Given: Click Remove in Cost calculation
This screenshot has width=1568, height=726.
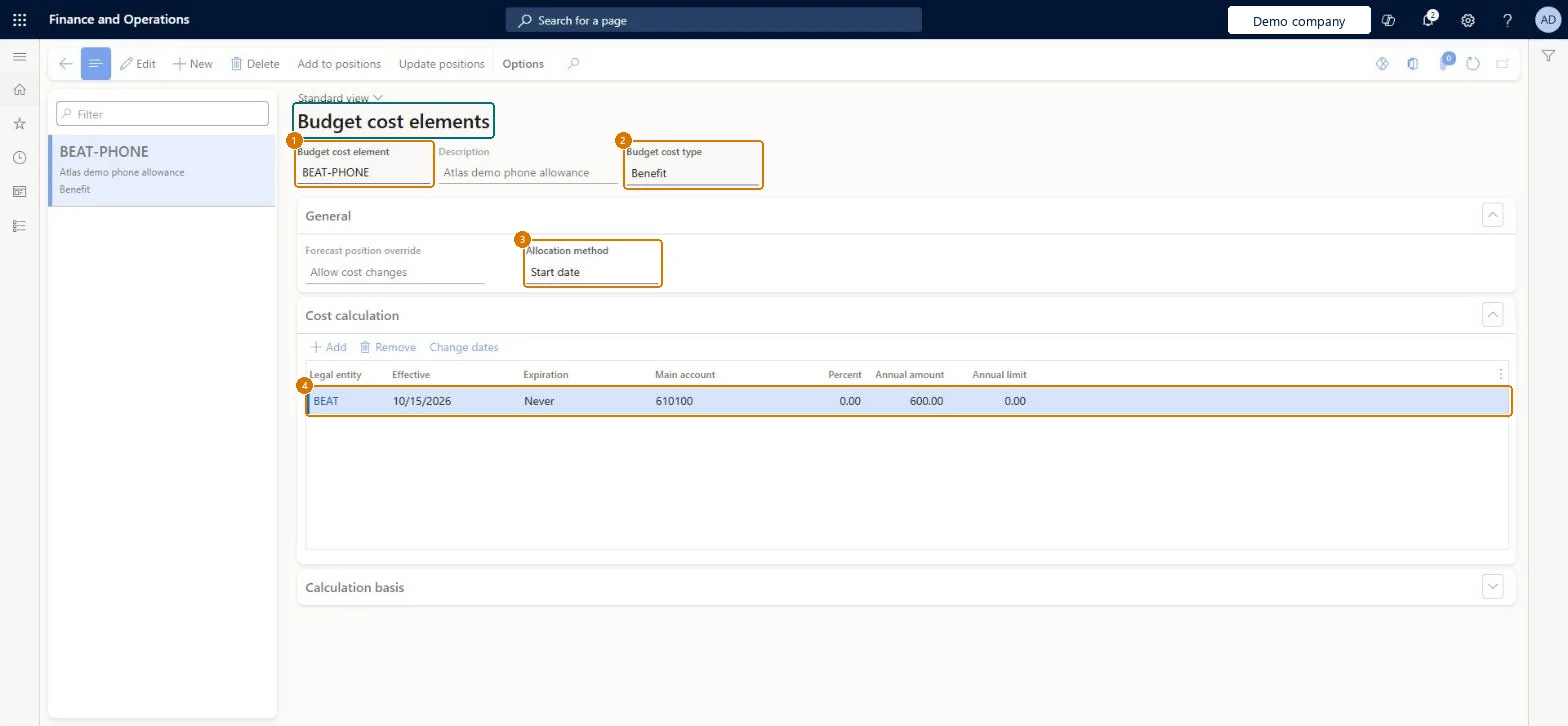Looking at the screenshot, I should [388, 347].
